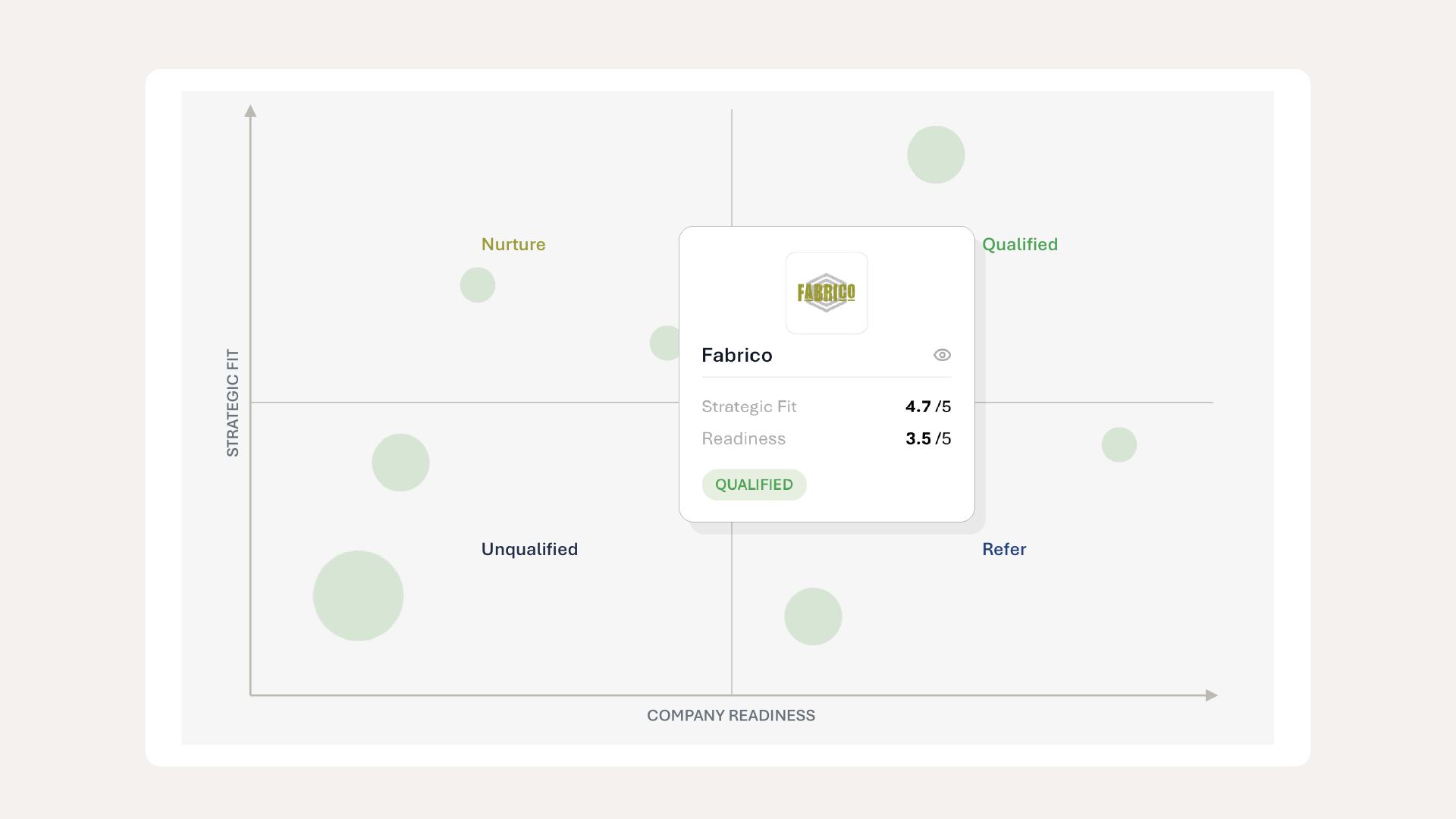Click the medium bubble in Unqualified quadrant
This screenshot has width=1456, height=819.
(x=400, y=463)
